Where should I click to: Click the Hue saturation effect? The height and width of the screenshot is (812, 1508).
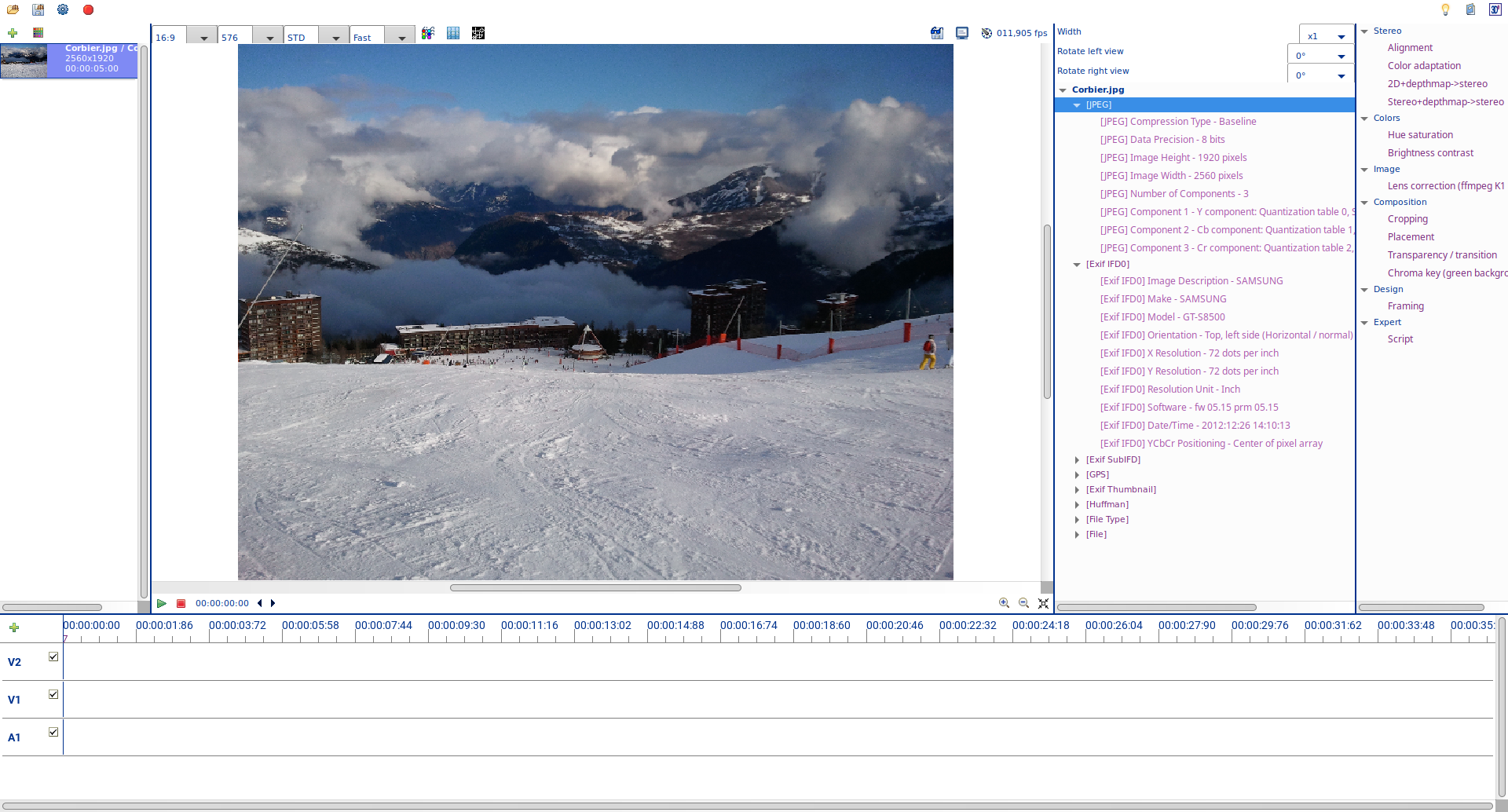point(1420,135)
